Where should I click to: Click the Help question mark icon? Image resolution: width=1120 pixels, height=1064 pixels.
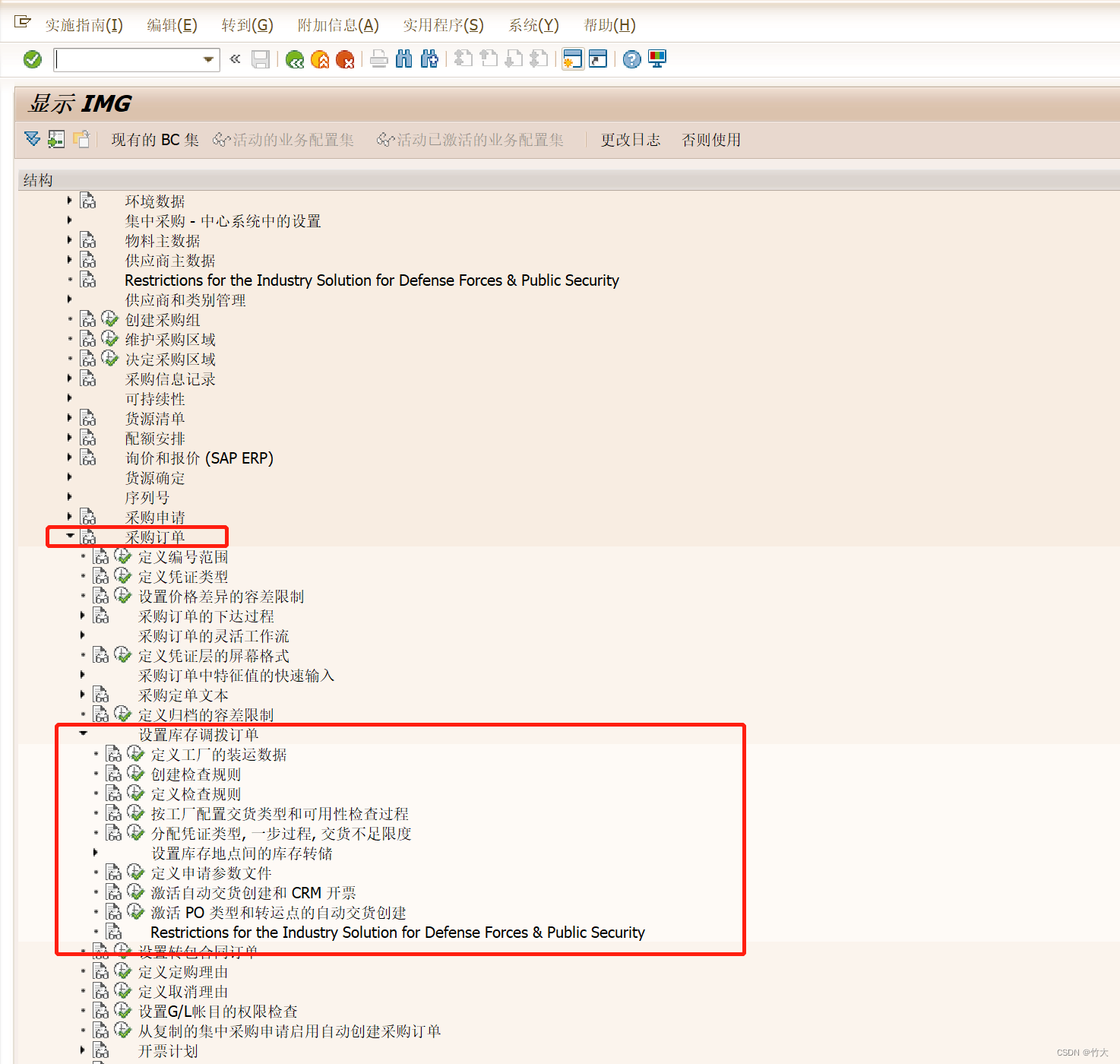pos(631,59)
